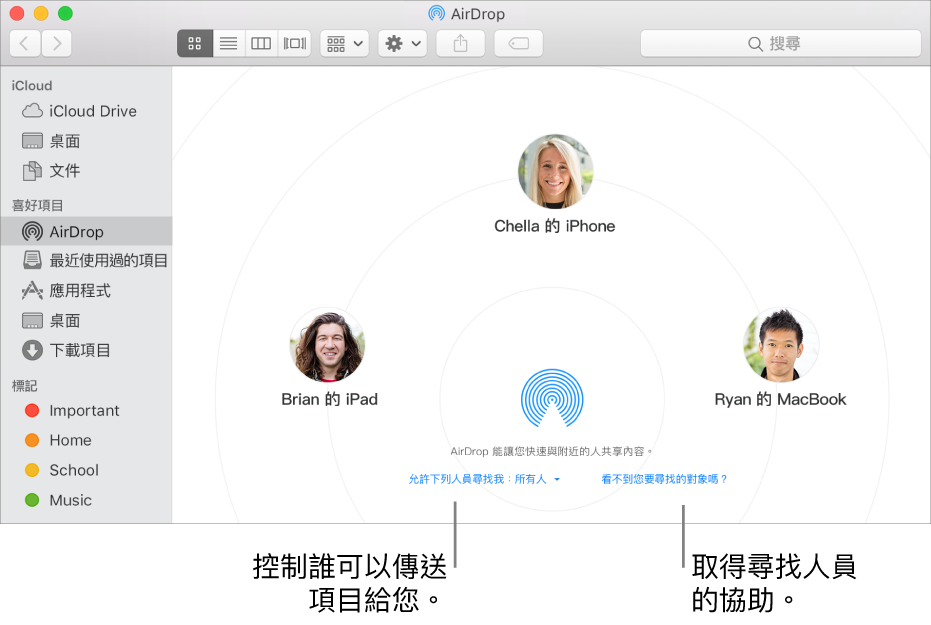Screen dimensions: 931x625
Task: Open 桌面 under the iCloud section
Action: 86,141
